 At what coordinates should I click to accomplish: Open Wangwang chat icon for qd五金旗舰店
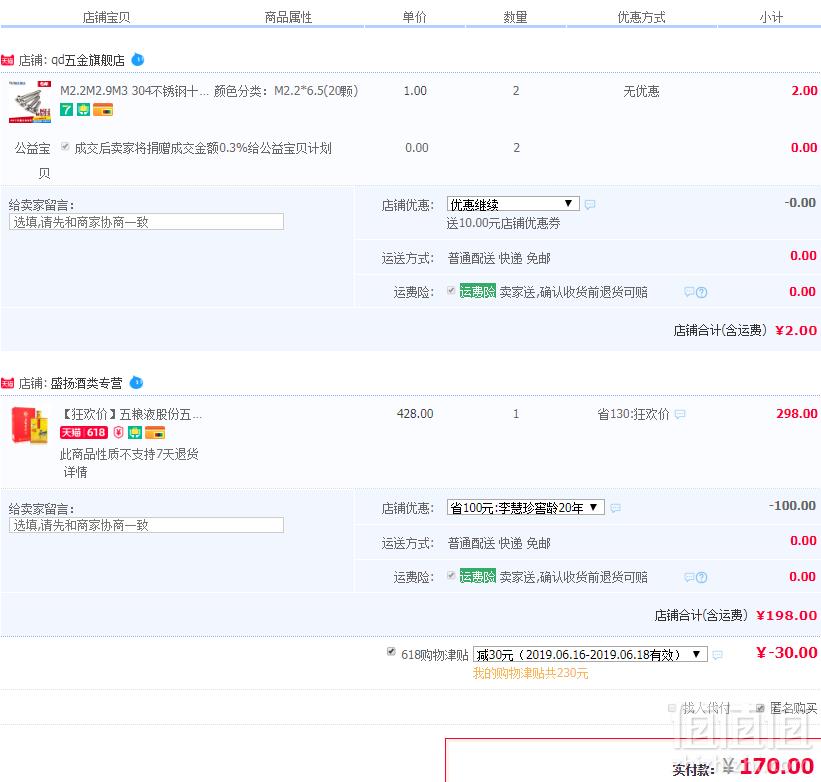[137, 60]
